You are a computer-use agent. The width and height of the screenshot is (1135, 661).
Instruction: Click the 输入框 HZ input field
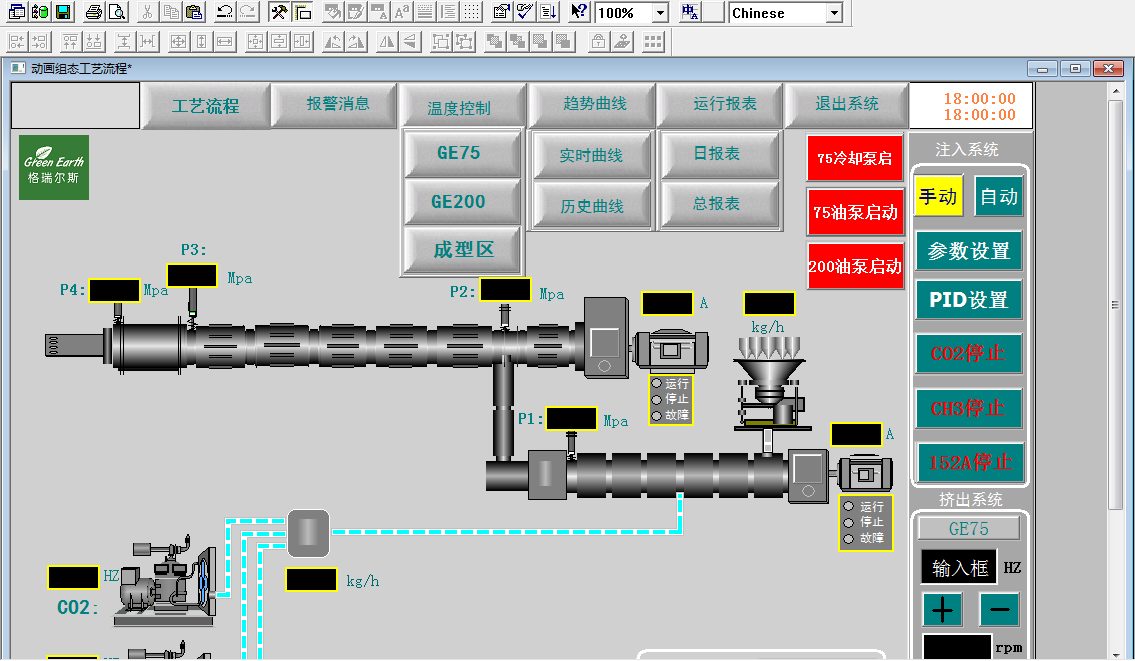(x=959, y=568)
